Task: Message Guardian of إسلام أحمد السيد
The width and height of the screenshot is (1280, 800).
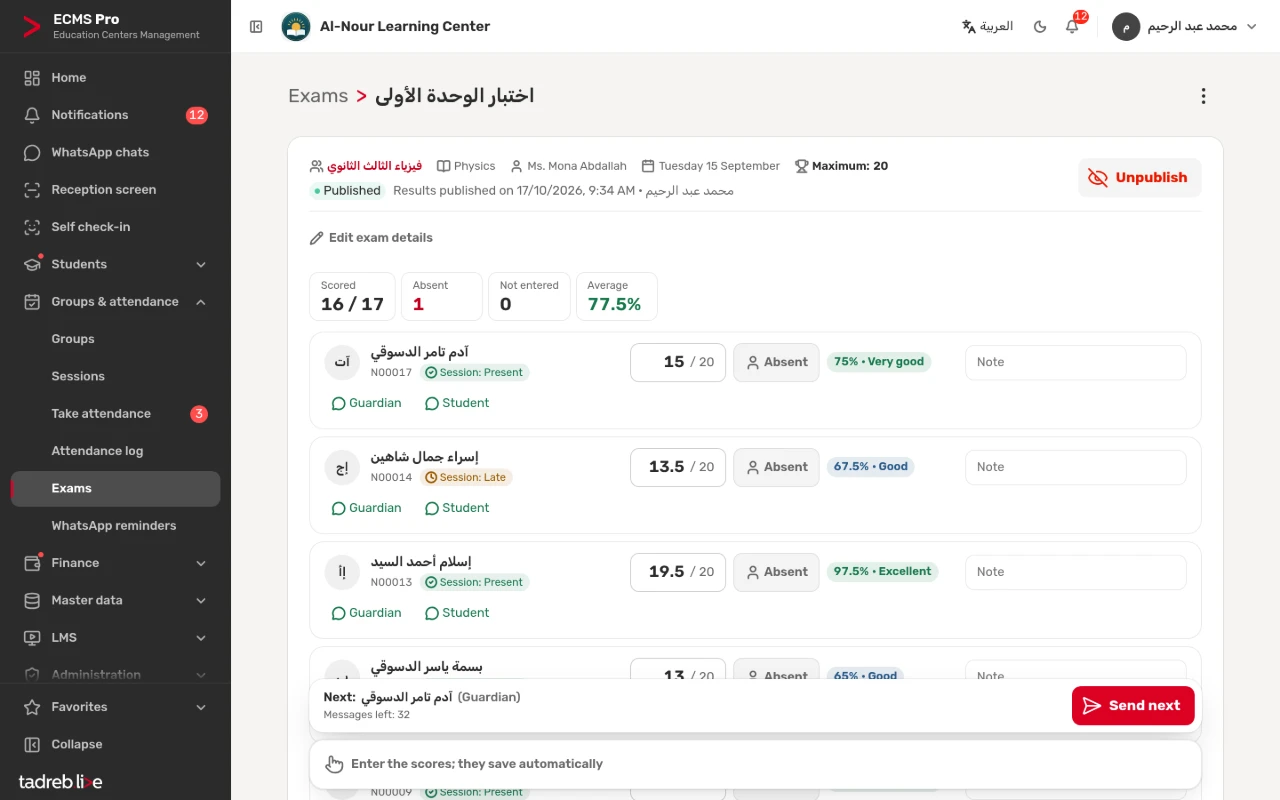Action: [x=366, y=613]
